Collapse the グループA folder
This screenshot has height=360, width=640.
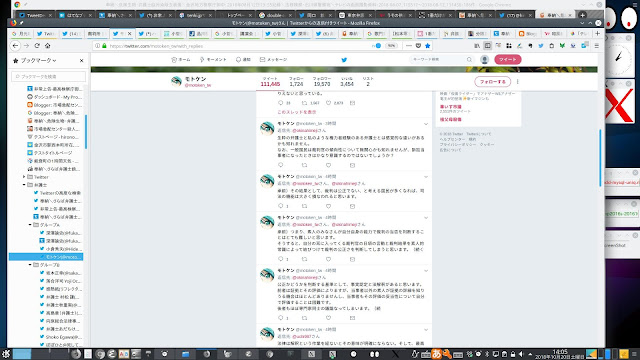[x=30, y=225]
